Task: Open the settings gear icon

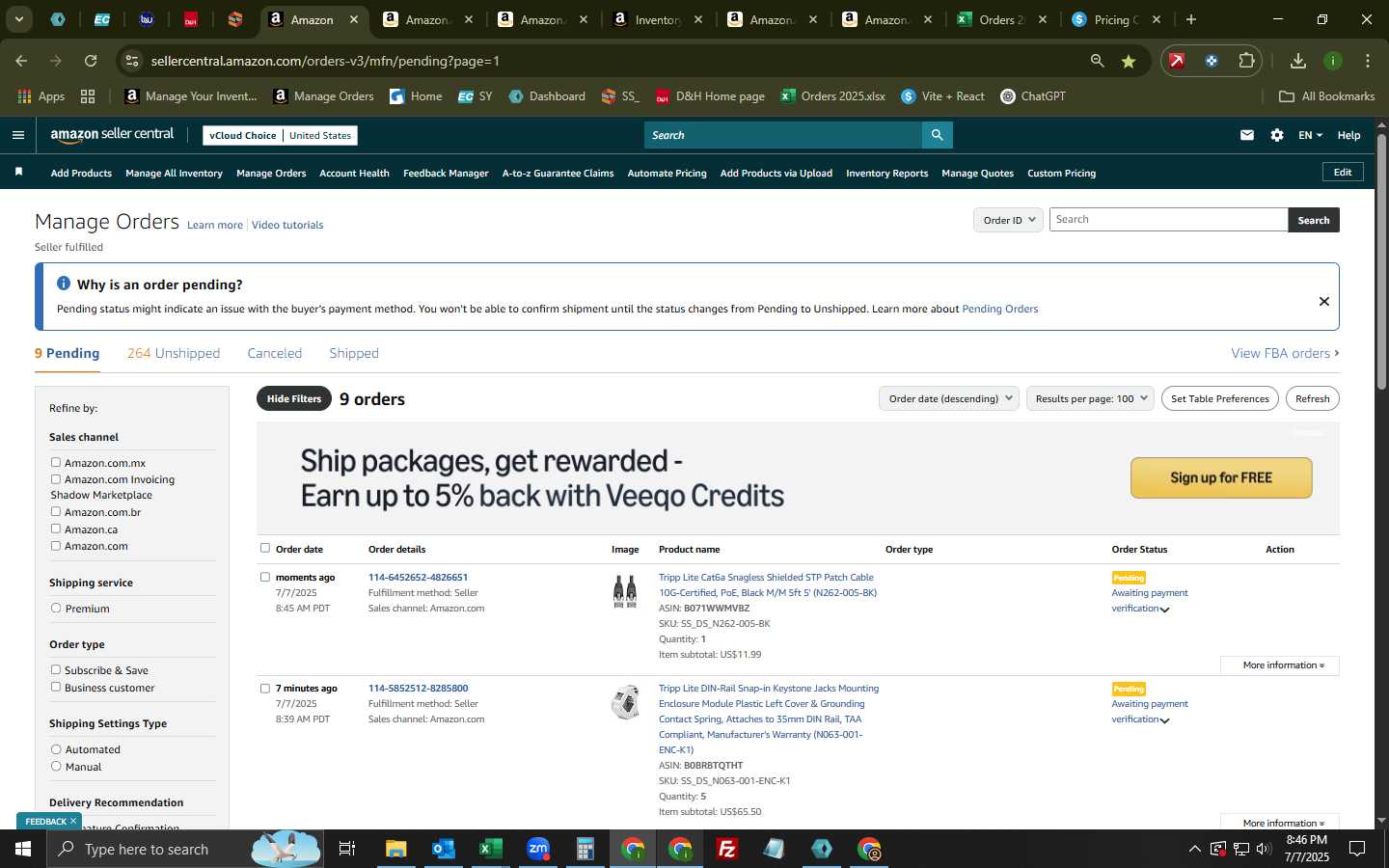Action: pyautogui.click(x=1277, y=135)
